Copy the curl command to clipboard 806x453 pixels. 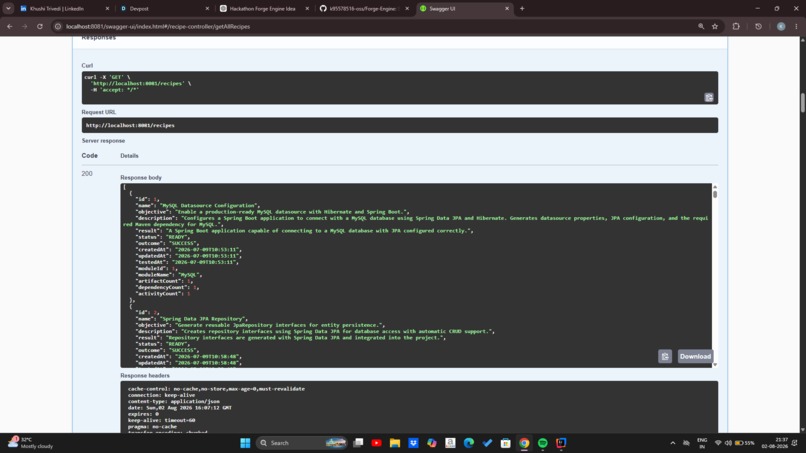click(709, 98)
